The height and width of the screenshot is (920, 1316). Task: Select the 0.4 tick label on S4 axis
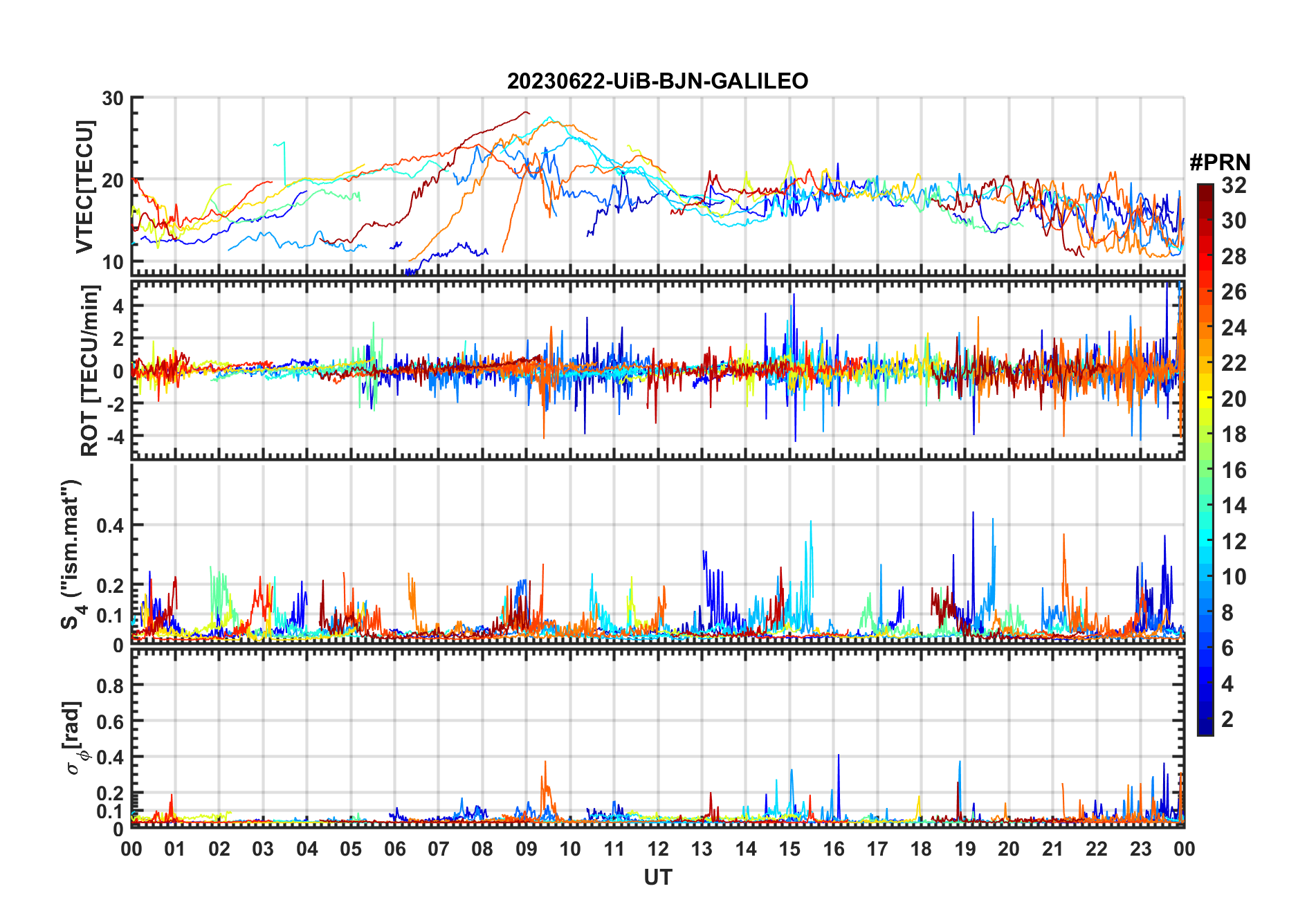tap(110, 526)
